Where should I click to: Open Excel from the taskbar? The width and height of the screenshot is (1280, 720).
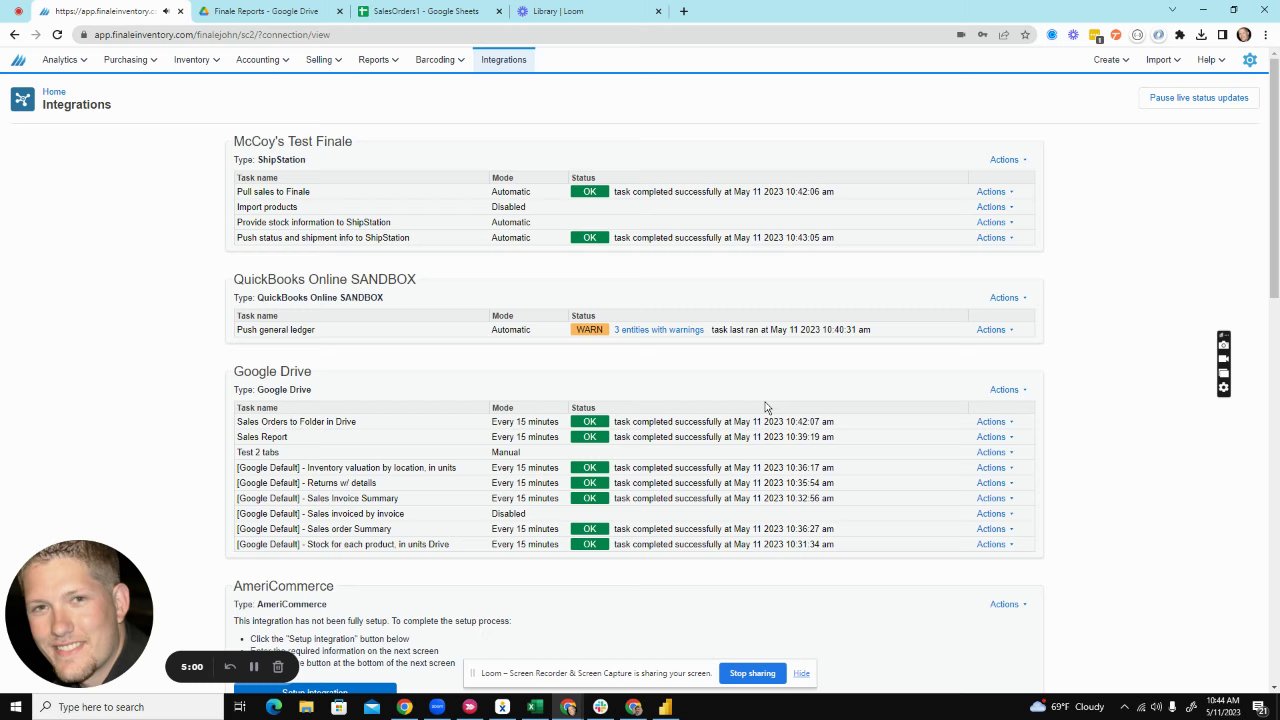point(535,707)
